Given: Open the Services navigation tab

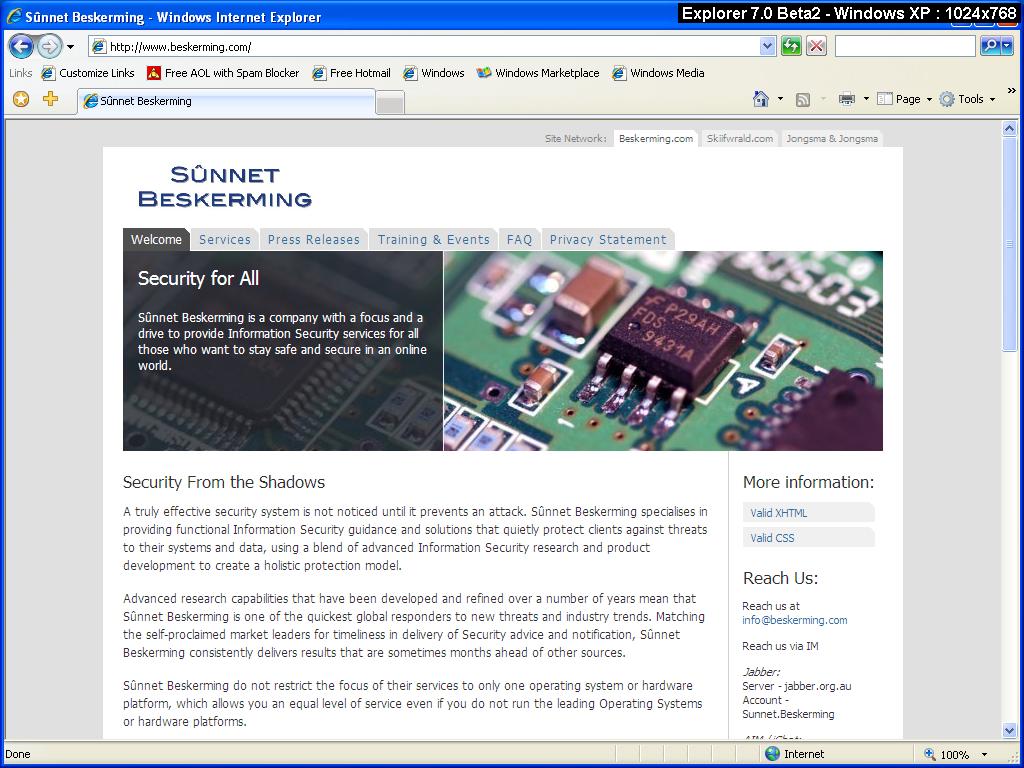Looking at the screenshot, I should tap(225, 240).
